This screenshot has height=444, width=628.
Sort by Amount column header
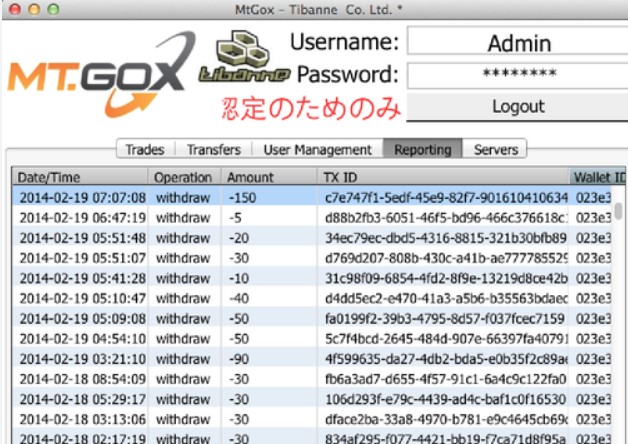coord(269,177)
